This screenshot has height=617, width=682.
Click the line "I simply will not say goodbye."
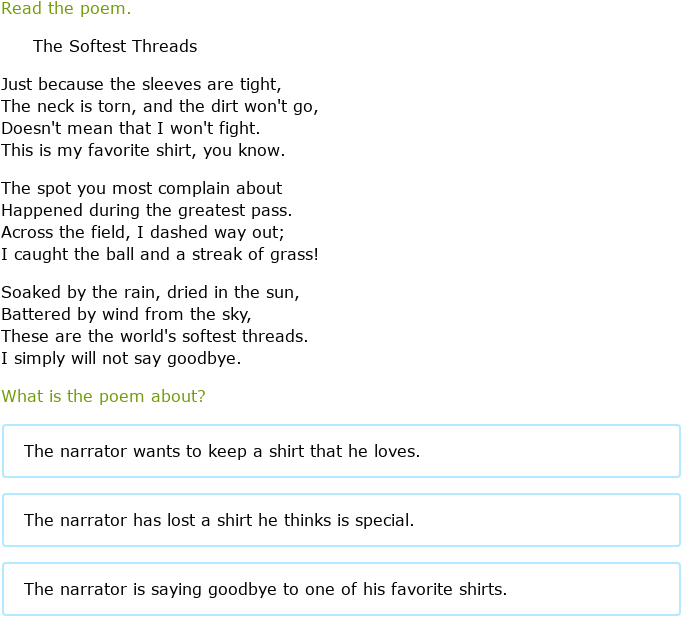[x=121, y=358]
